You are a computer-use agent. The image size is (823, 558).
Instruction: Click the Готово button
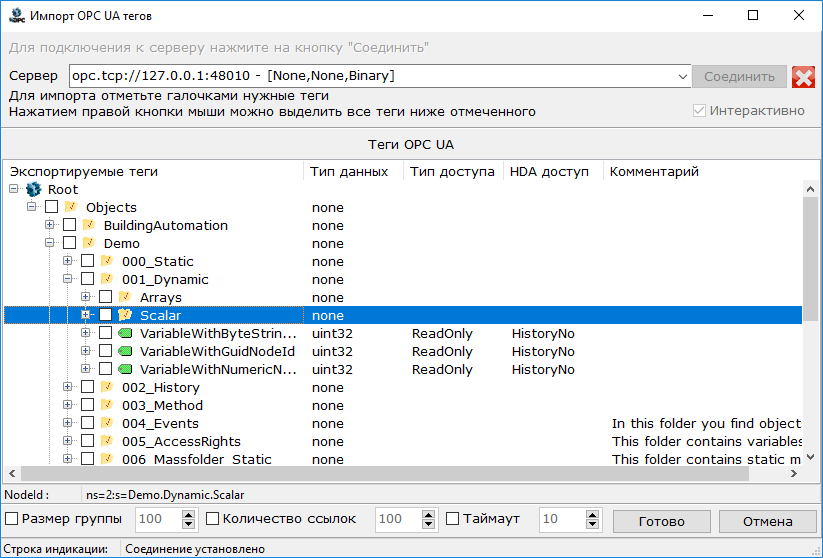(x=661, y=521)
